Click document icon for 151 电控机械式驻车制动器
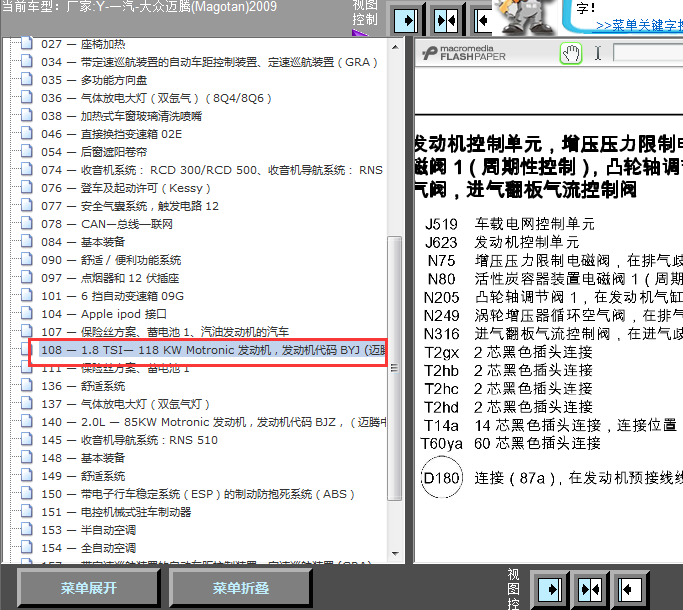This screenshot has height=610, width=683. pyautogui.click(x=27, y=511)
